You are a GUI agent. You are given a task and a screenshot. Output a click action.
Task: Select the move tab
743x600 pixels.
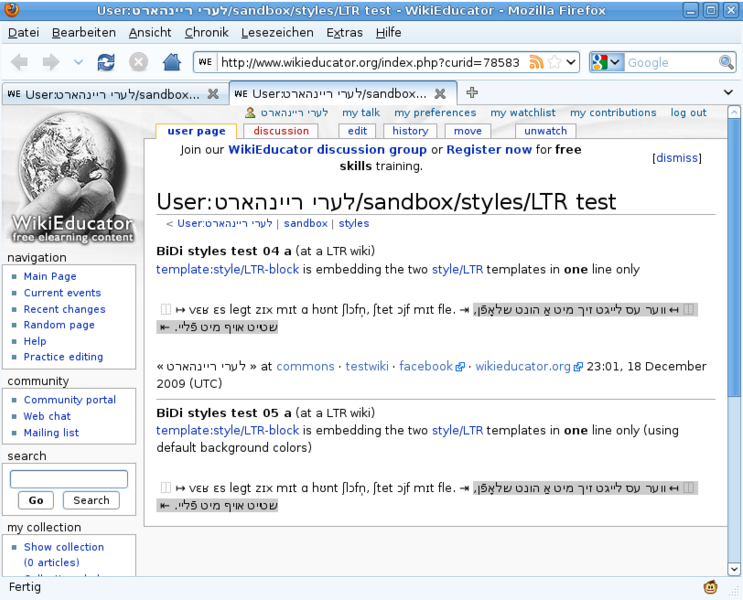tap(468, 131)
